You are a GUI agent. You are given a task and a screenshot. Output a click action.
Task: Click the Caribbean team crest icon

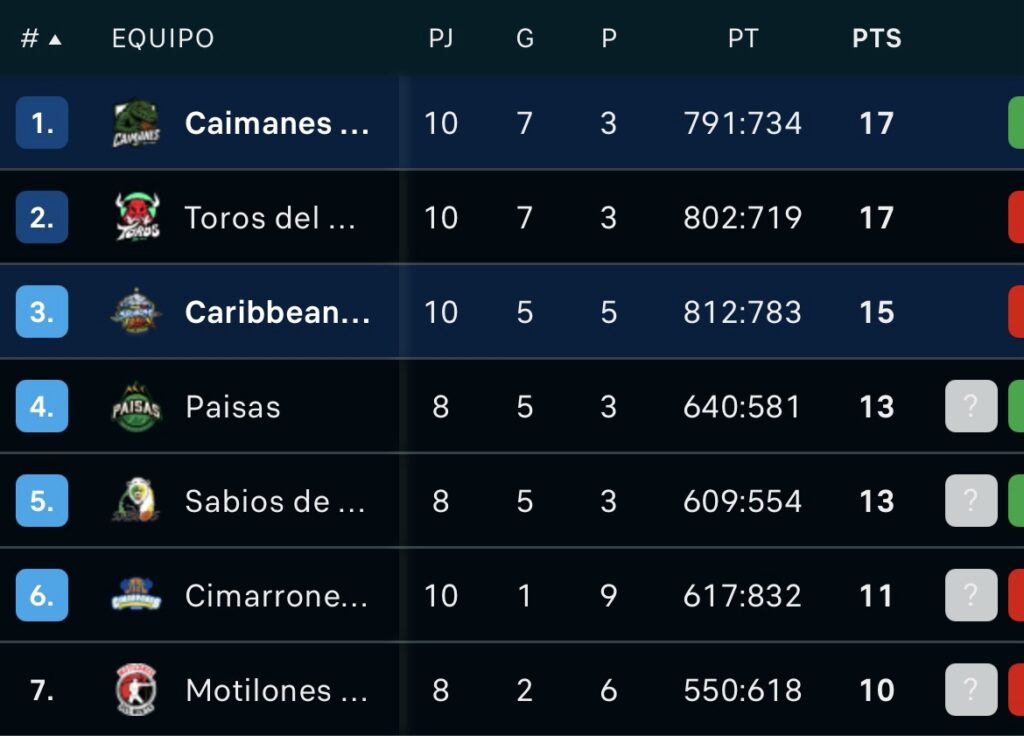136,312
